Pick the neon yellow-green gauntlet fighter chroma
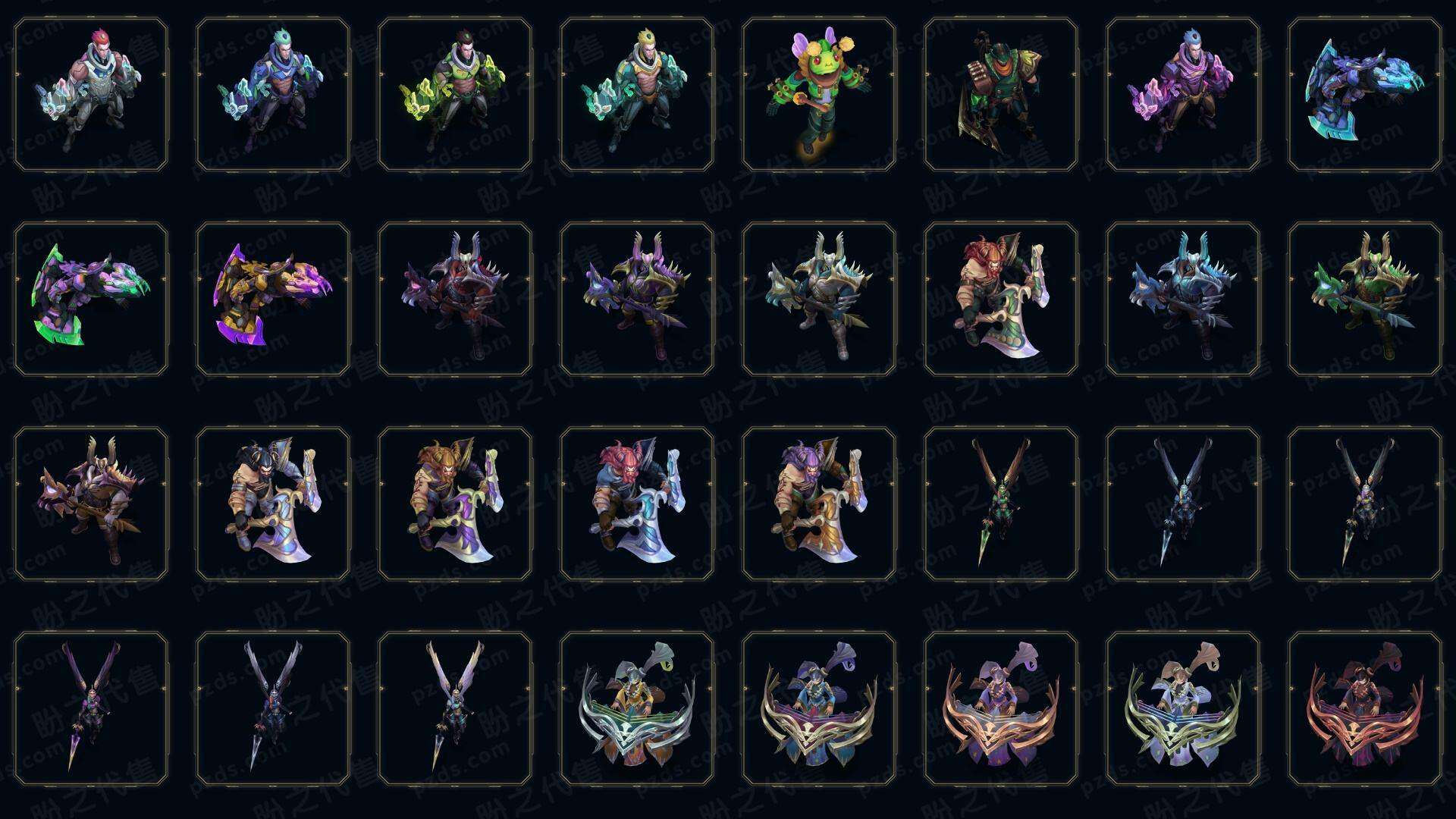The width and height of the screenshot is (1456, 819). pos(455,94)
